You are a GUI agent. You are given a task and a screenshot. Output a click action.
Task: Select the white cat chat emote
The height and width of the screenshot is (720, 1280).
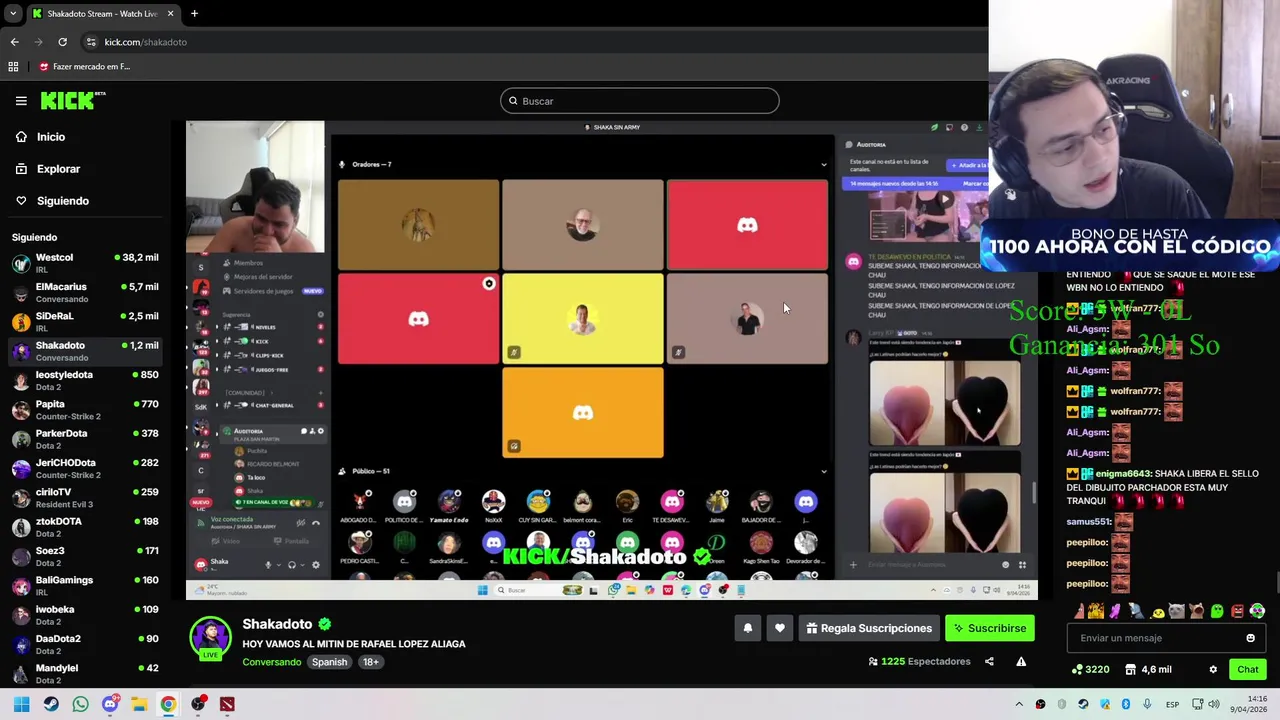point(1176,611)
